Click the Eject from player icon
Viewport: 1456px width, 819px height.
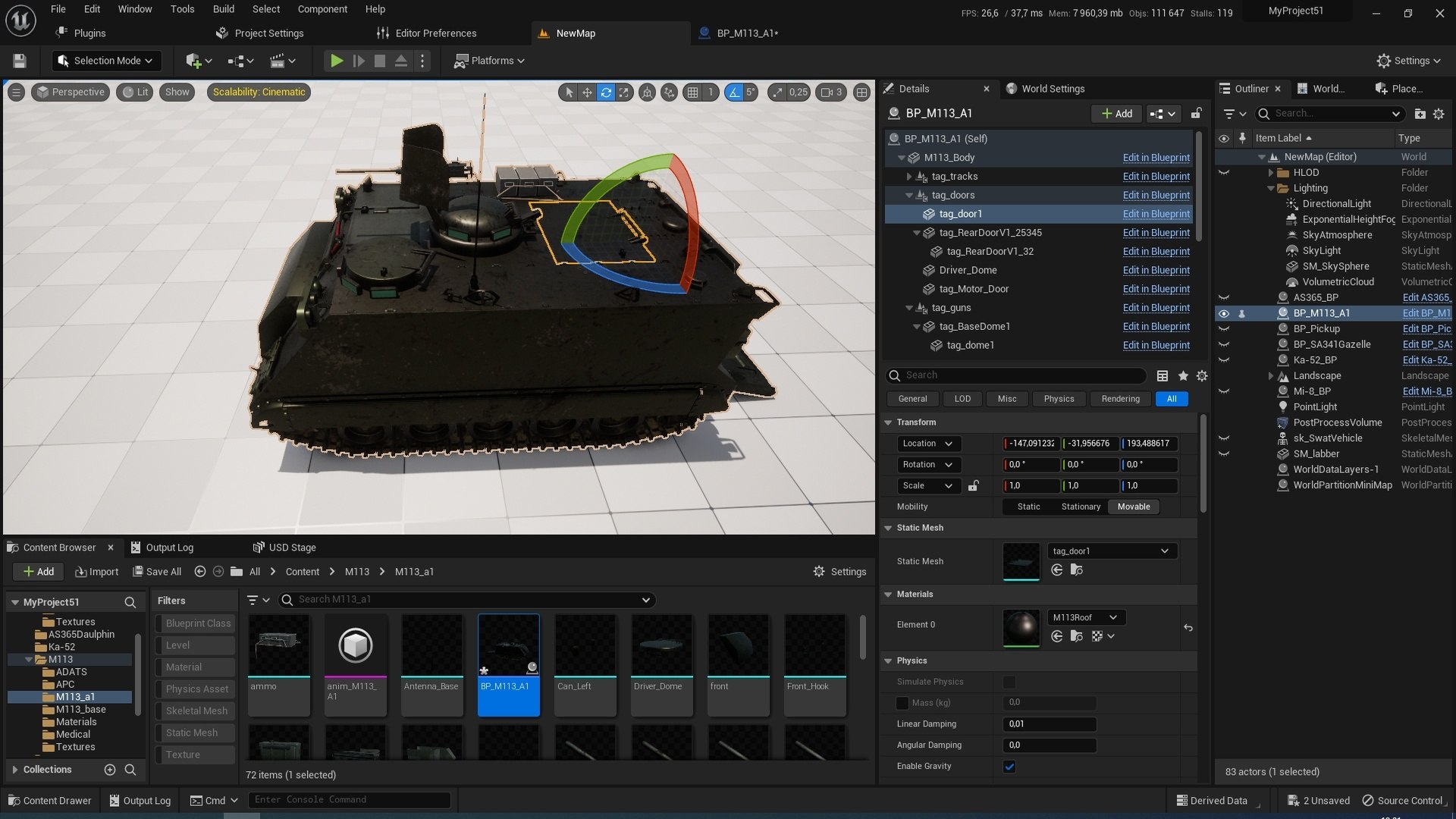click(x=401, y=61)
